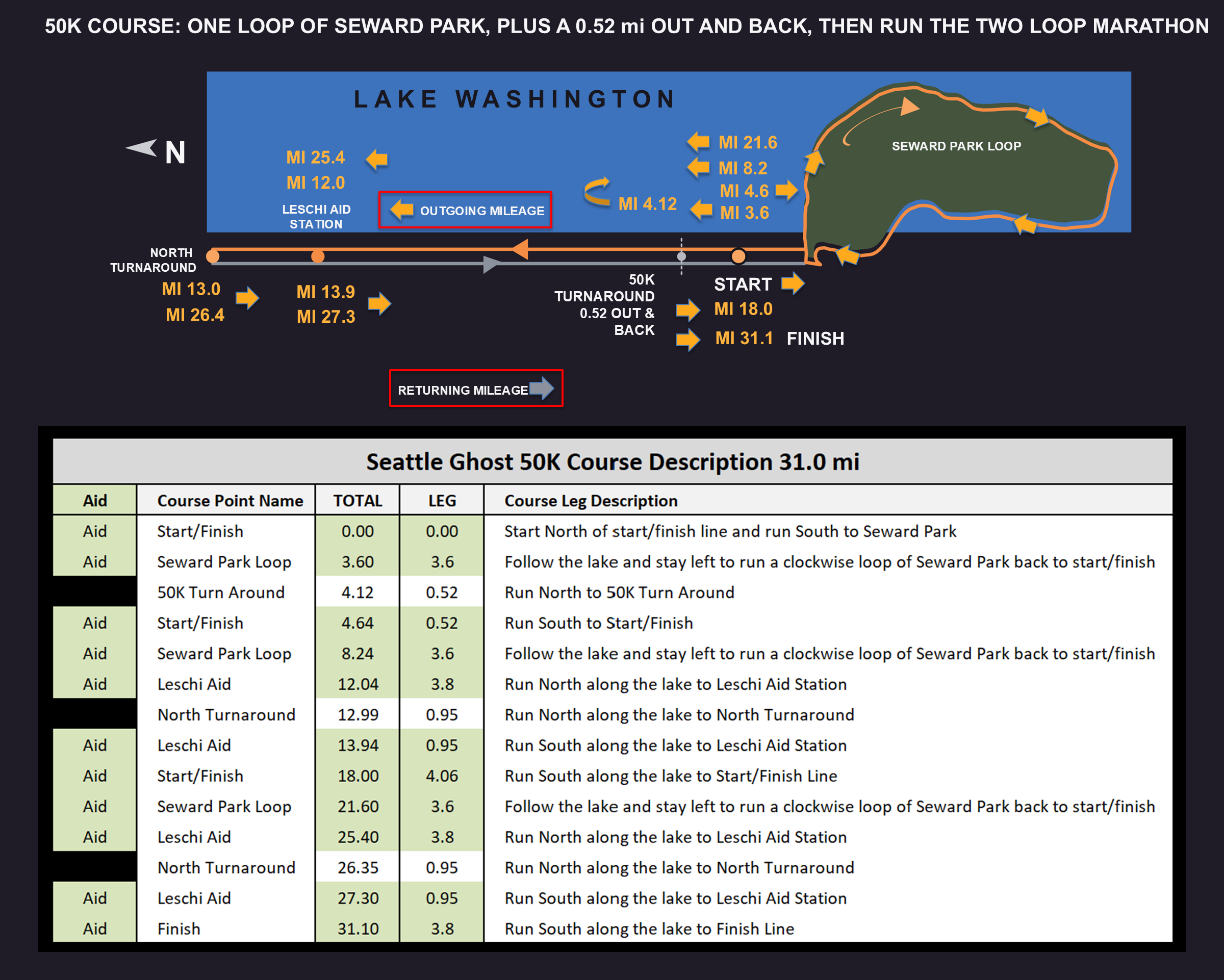1224x980 pixels.
Task: Click the start/finish circle marker on route
Action: coord(738,256)
